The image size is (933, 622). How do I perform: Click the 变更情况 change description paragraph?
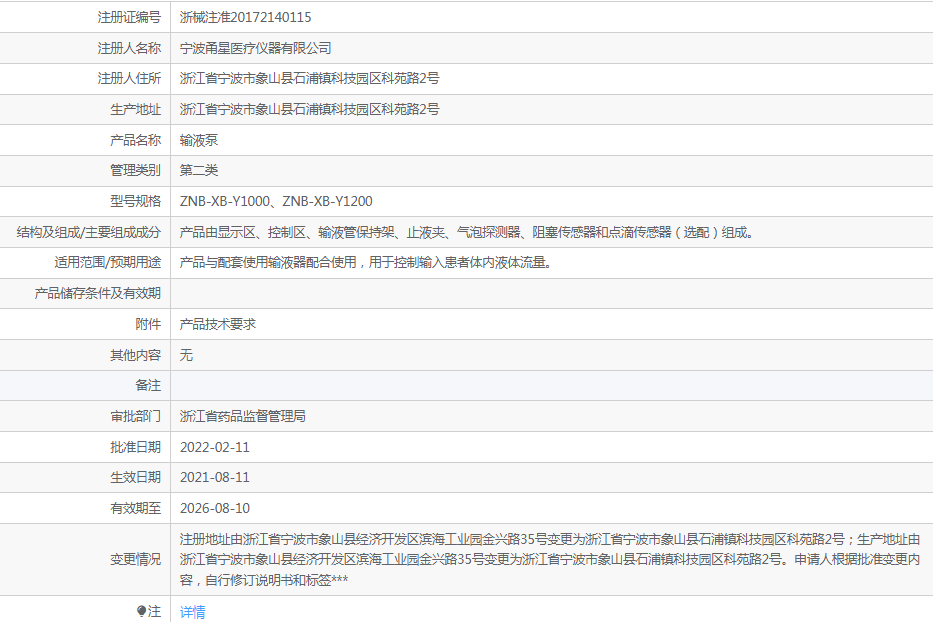coord(550,560)
